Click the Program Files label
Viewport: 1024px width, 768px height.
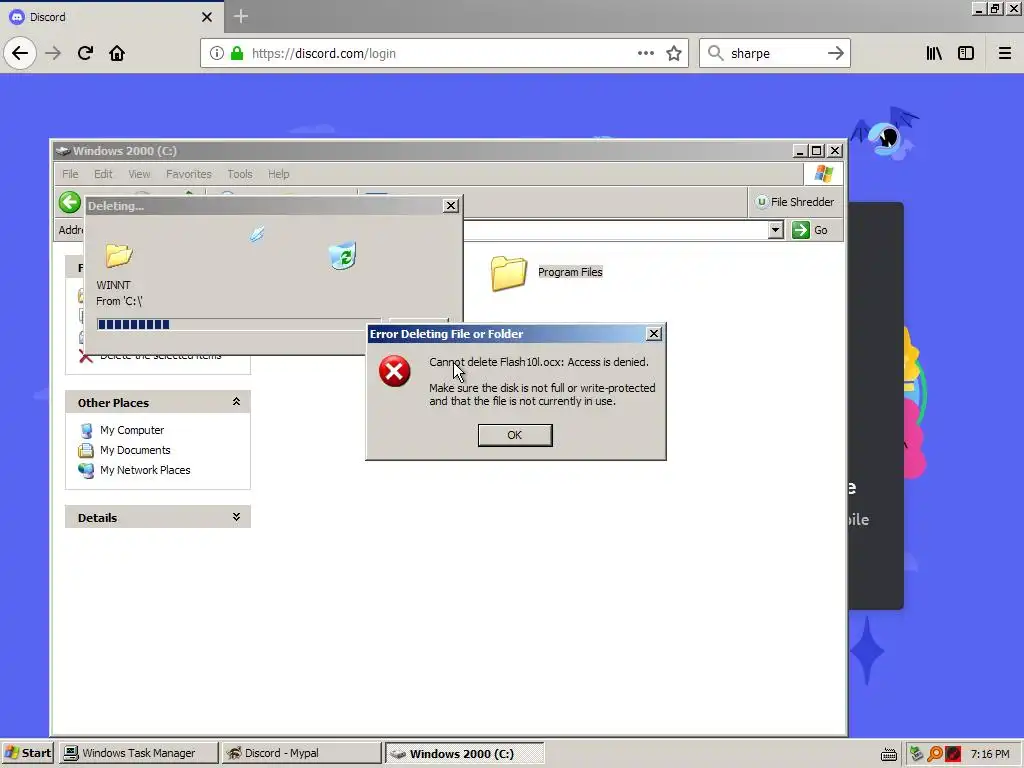570,272
